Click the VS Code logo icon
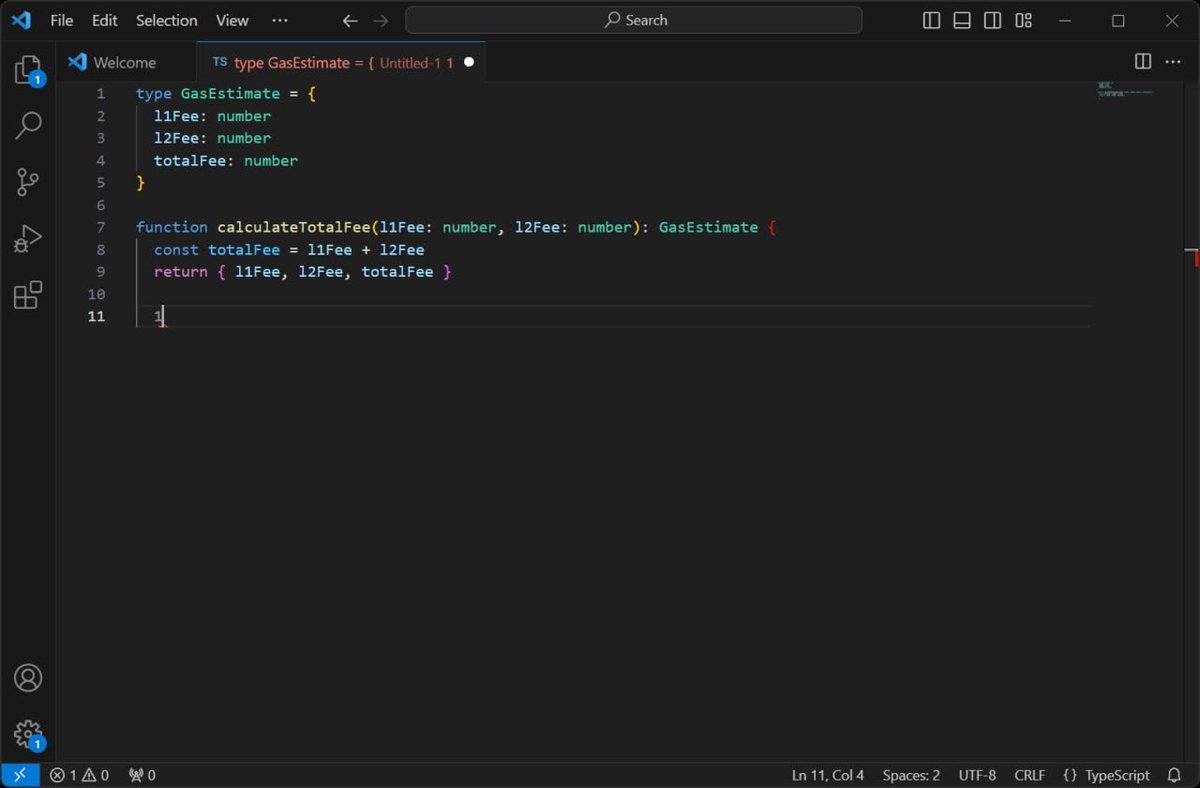1200x788 pixels. pos(21,20)
